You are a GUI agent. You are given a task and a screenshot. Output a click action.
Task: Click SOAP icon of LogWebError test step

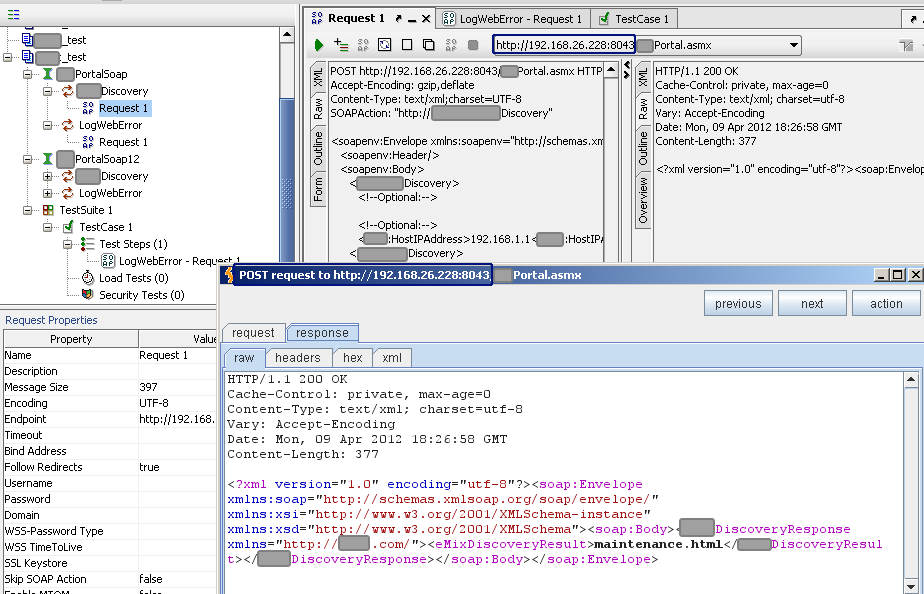(108, 260)
